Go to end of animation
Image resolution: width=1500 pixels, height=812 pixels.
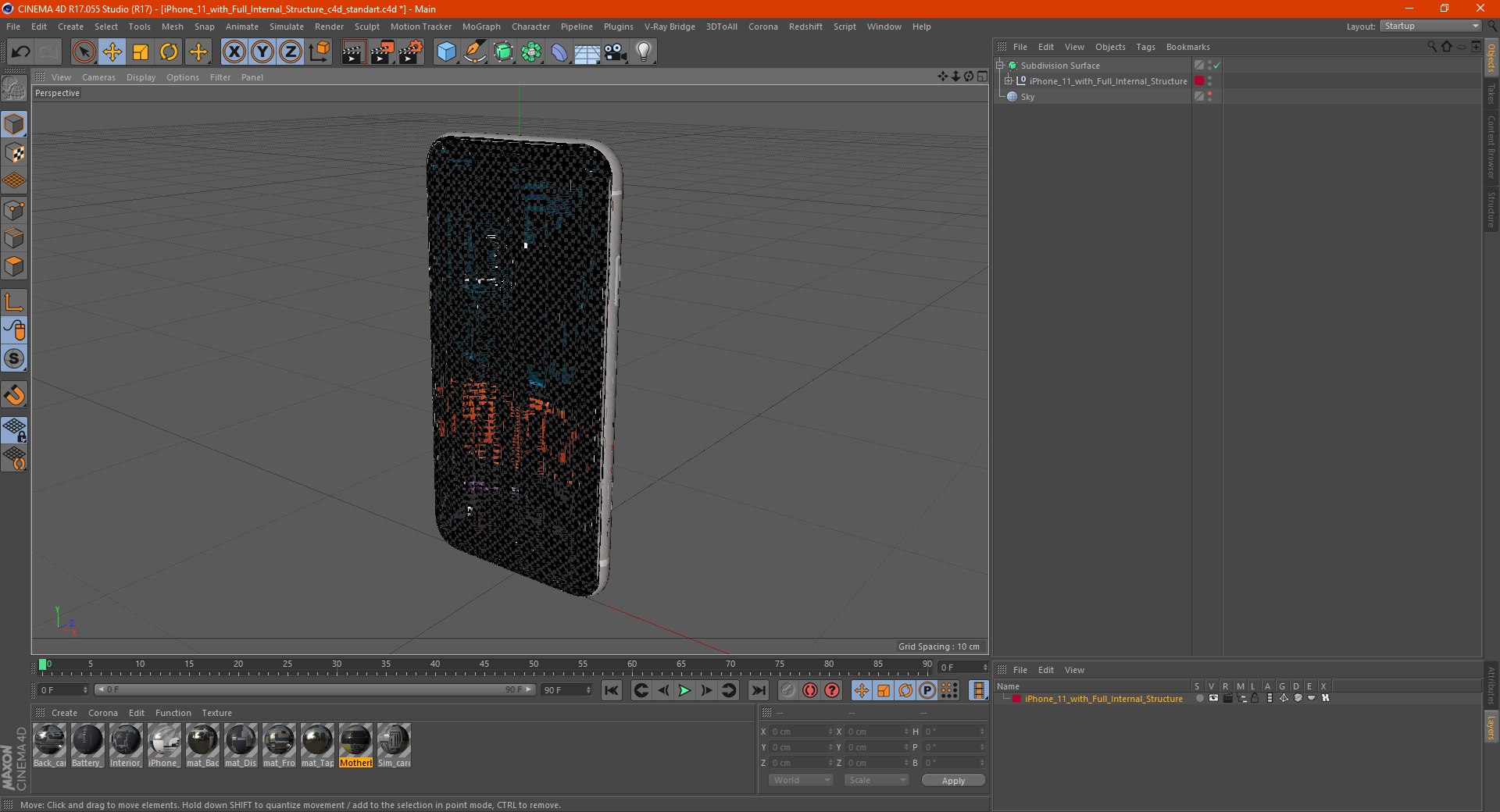tap(758, 690)
